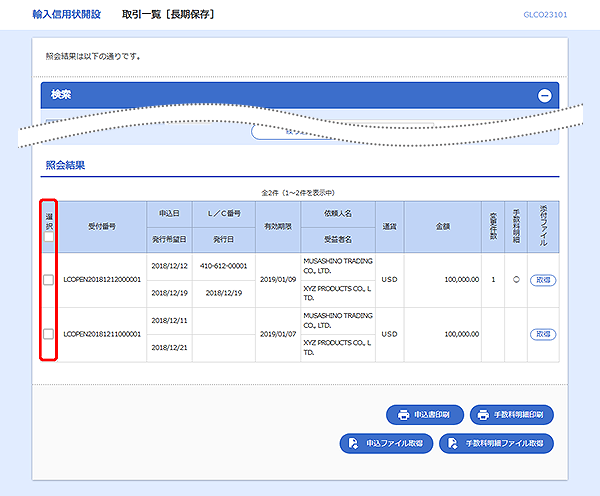Screen dimensions: 600x496
Task: Click 手数料明細印刷 print button
Action: point(512,415)
